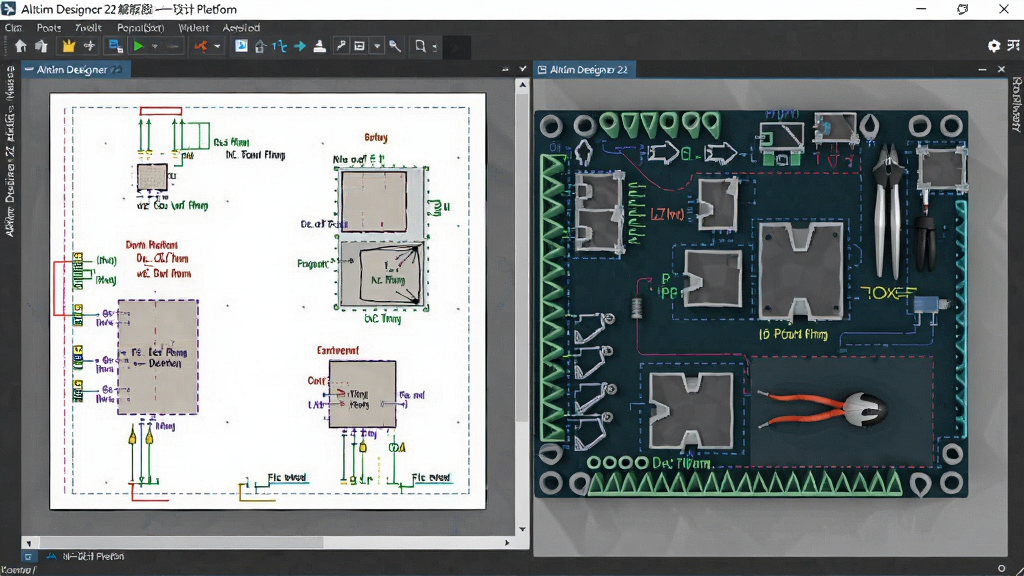The width and height of the screenshot is (1024, 576).
Task: Select the 'Earlvernd' label in the schematic
Action: (x=338, y=351)
